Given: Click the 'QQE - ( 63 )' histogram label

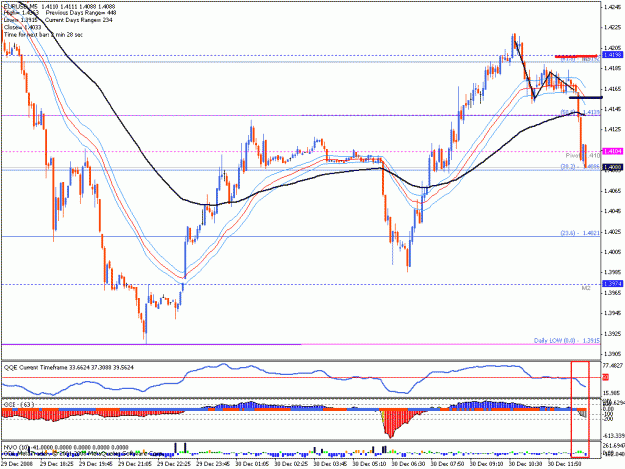Looking at the screenshot, I should pos(18,404).
